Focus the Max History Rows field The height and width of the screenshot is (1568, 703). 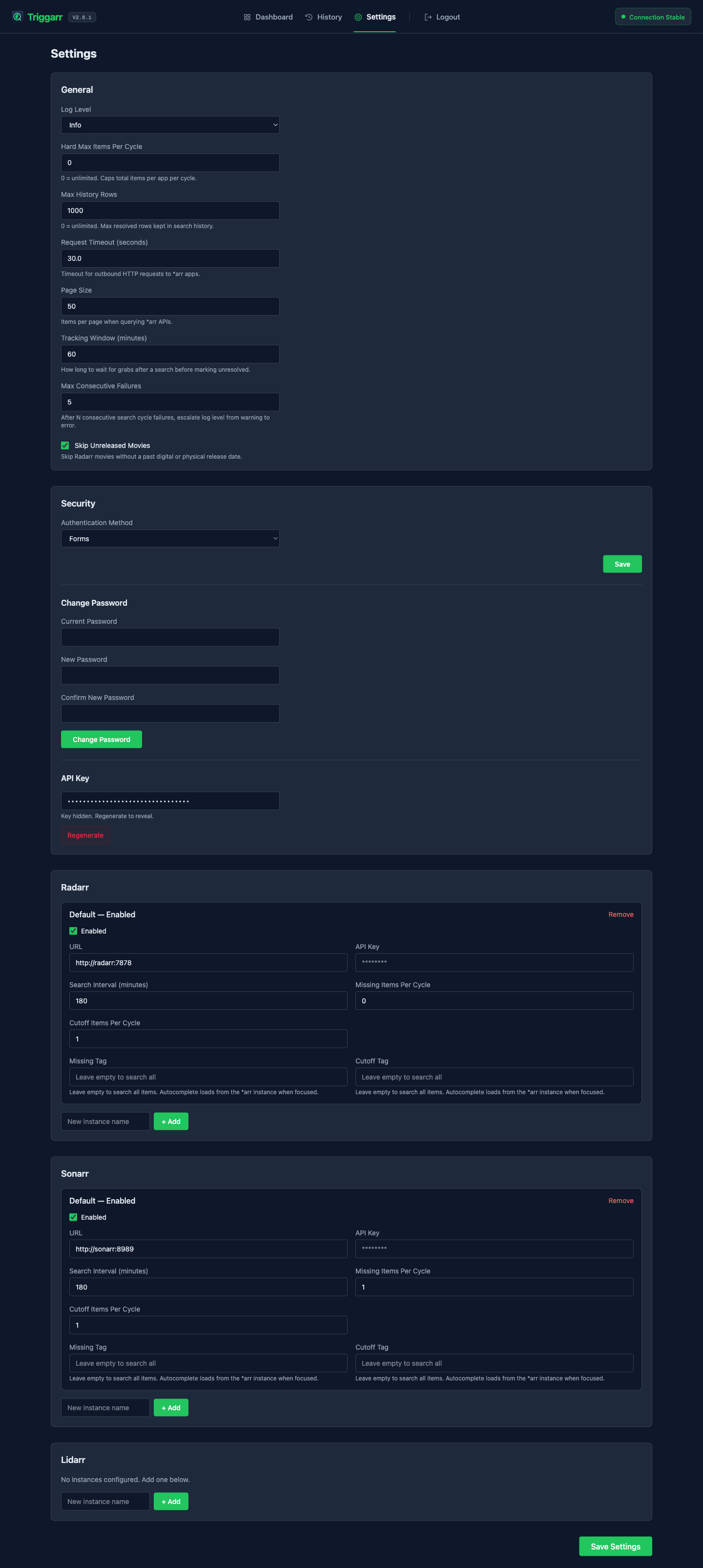pos(170,211)
